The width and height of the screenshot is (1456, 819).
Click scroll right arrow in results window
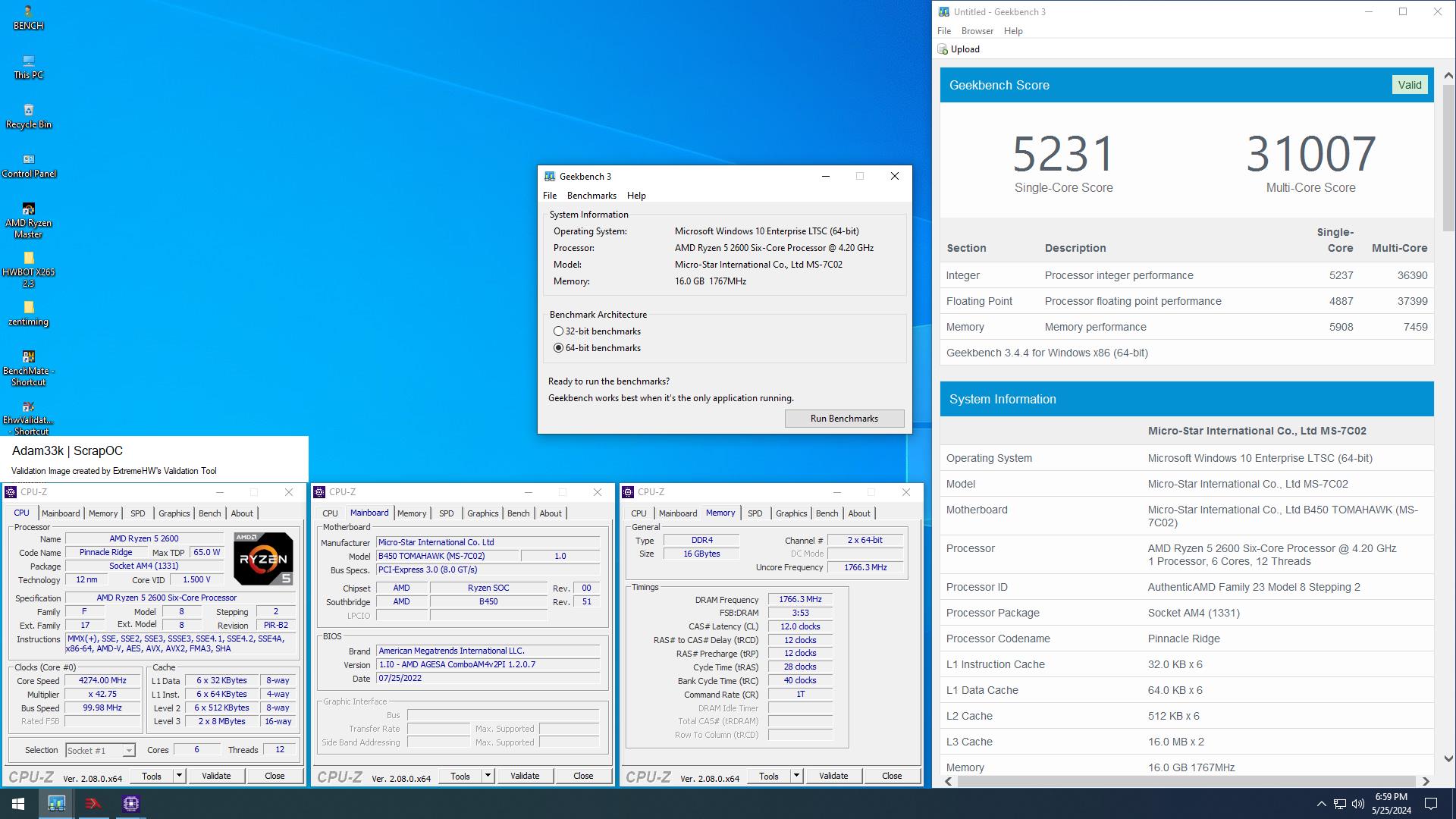[x=1426, y=781]
